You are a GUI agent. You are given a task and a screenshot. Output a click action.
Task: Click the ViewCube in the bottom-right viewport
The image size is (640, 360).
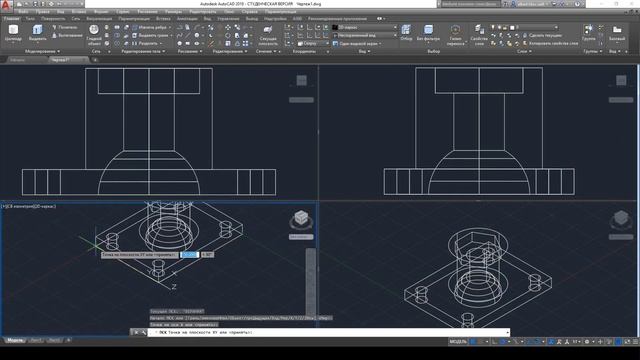pyautogui.click(x=621, y=218)
